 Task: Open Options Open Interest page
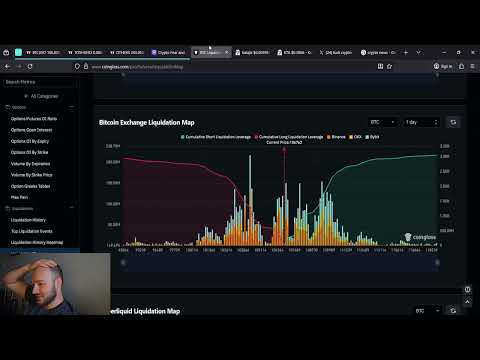(31, 130)
